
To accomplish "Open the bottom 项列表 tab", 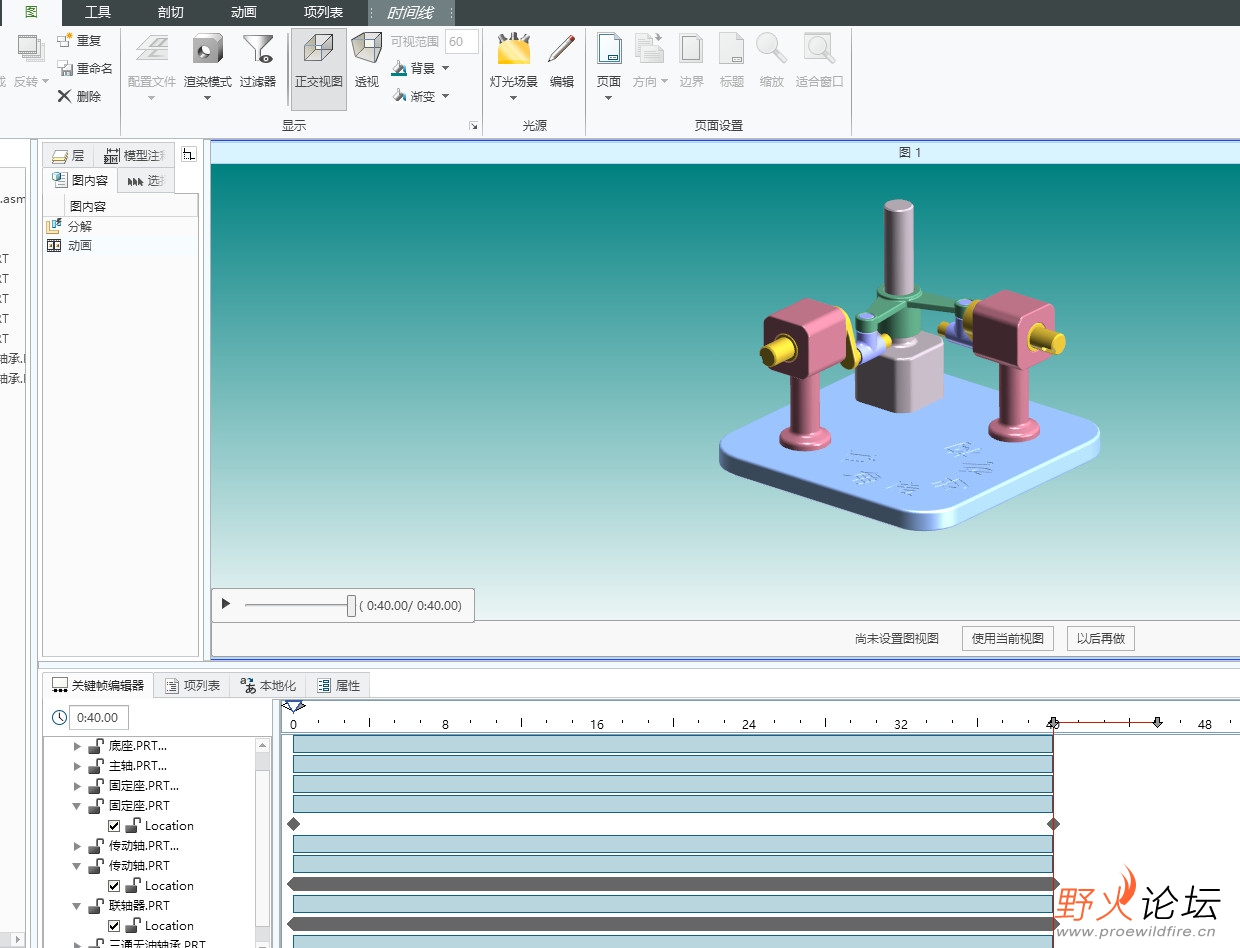I will click(x=192, y=685).
